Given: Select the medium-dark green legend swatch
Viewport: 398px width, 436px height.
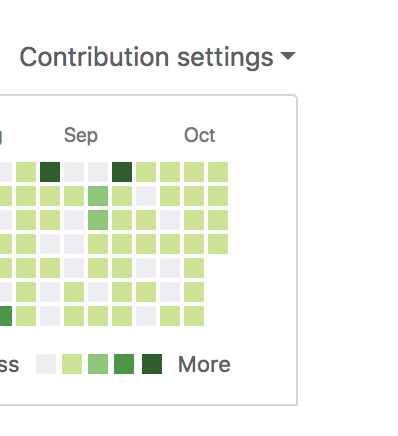Looking at the screenshot, I should (x=124, y=364).
